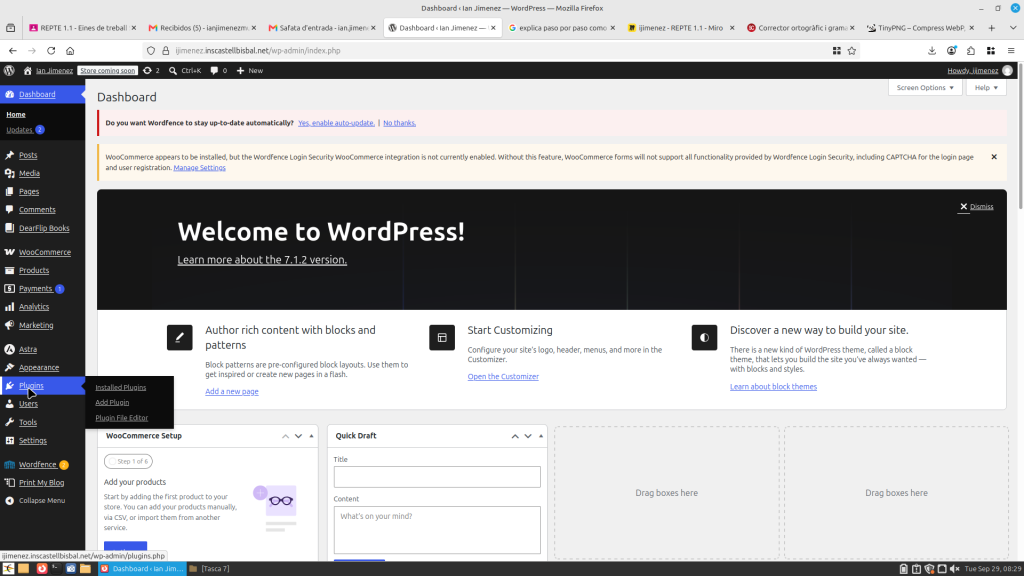Screen dimensions: 1024x576
Task: Collapse the WooCommerce Setup panel
Action: point(312,436)
